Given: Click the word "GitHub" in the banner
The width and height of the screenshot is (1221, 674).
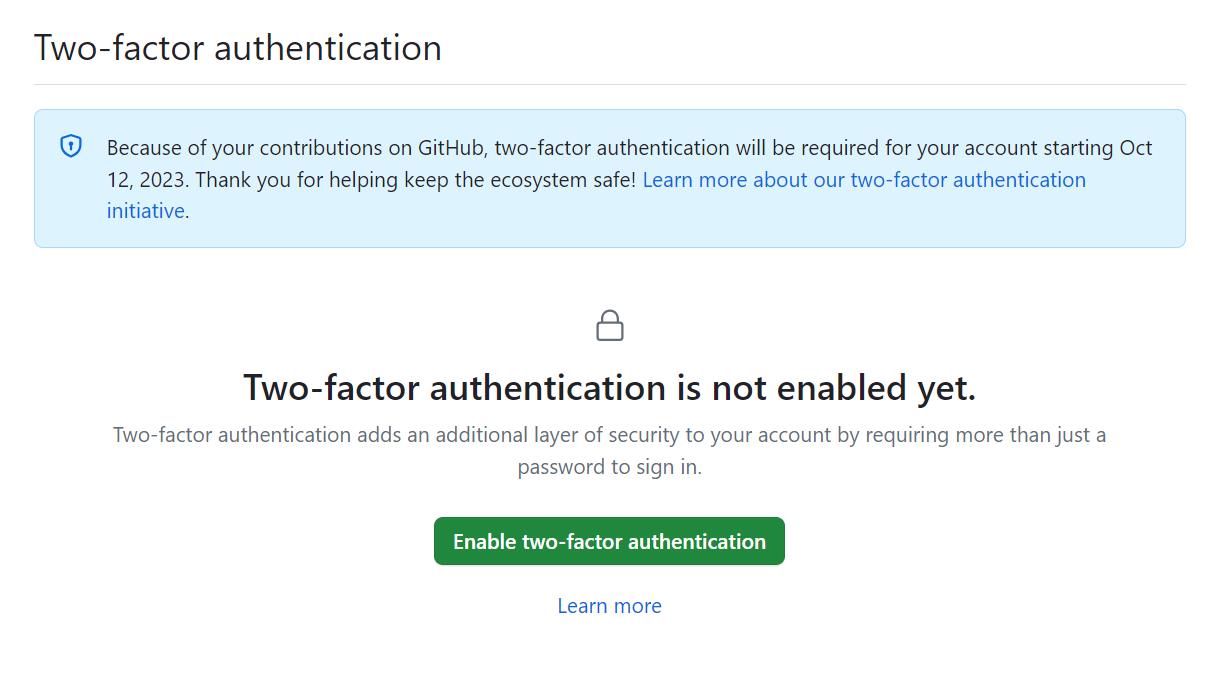Looking at the screenshot, I should [x=450, y=148].
